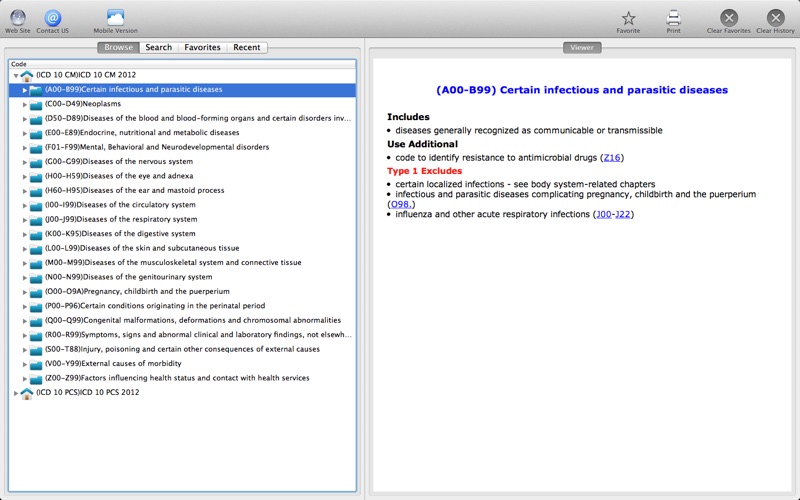Click folder icon for Factors influencing health status row
This screenshot has height=500, width=800.
36,379
